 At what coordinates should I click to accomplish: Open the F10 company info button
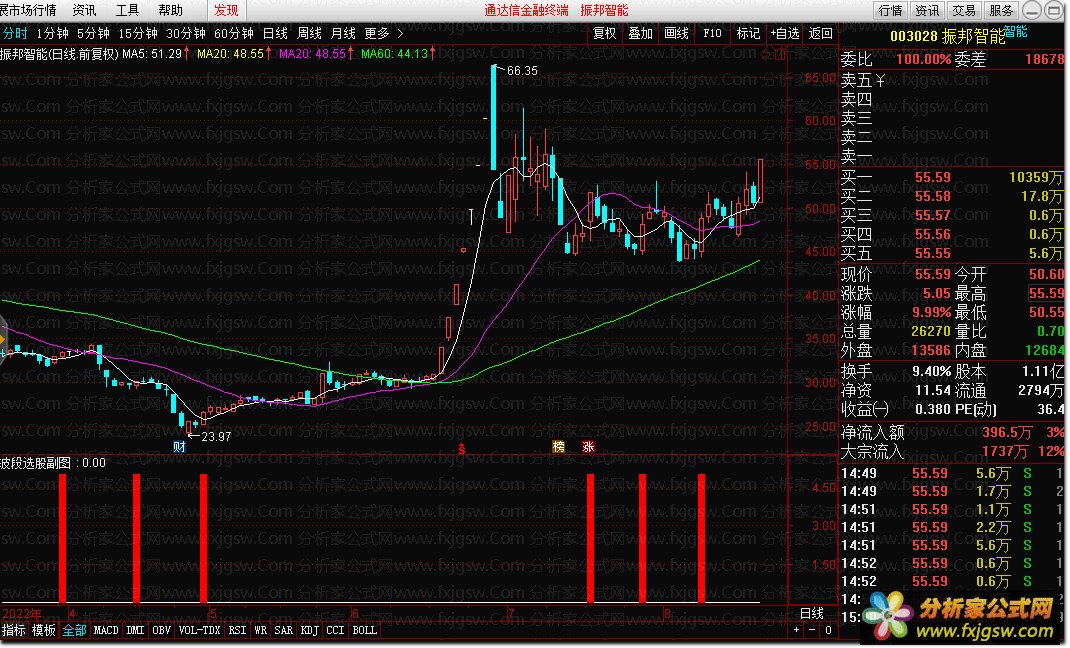[x=712, y=33]
